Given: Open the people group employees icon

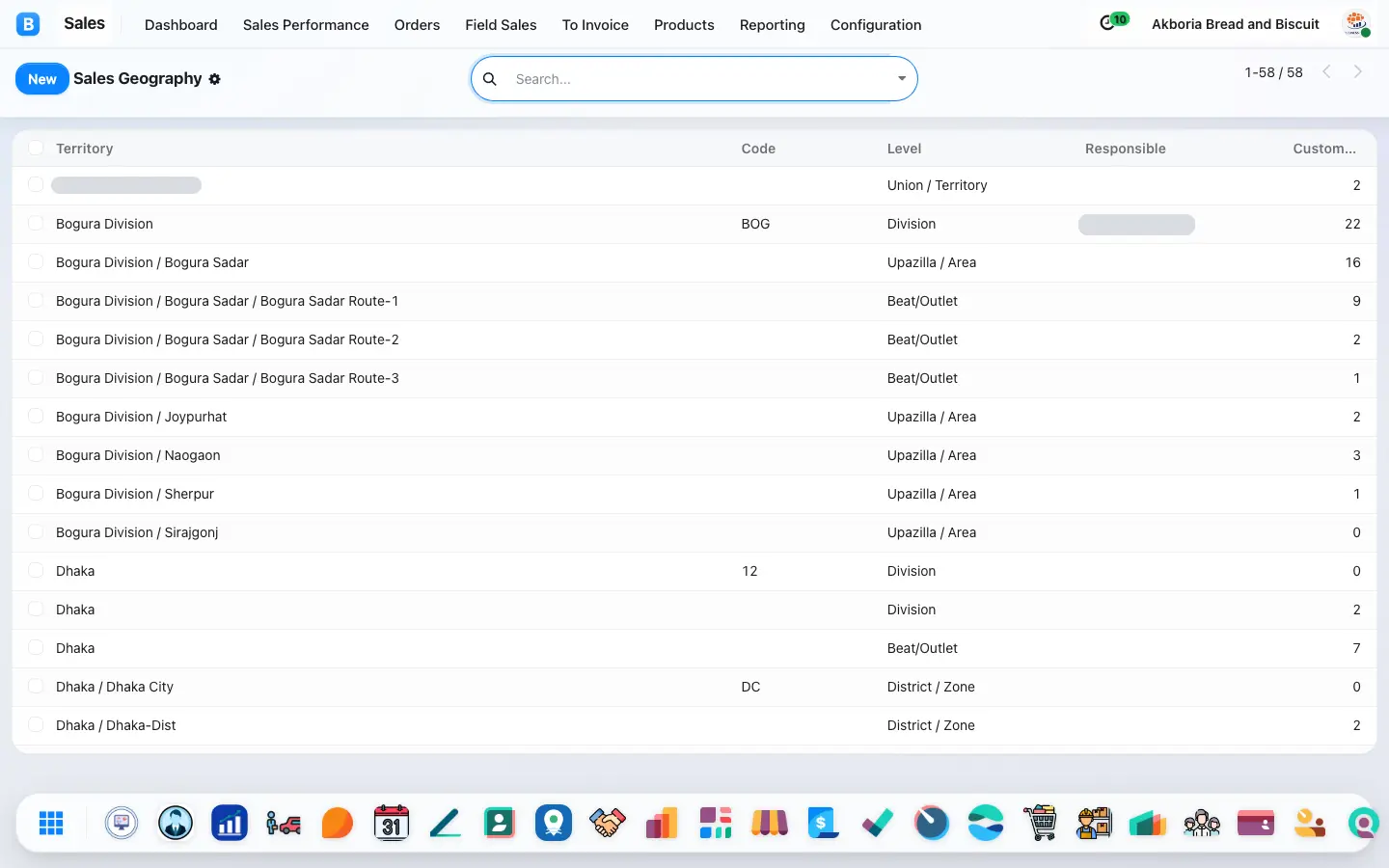Looking at the screenshot, I should click(1202, 823).
